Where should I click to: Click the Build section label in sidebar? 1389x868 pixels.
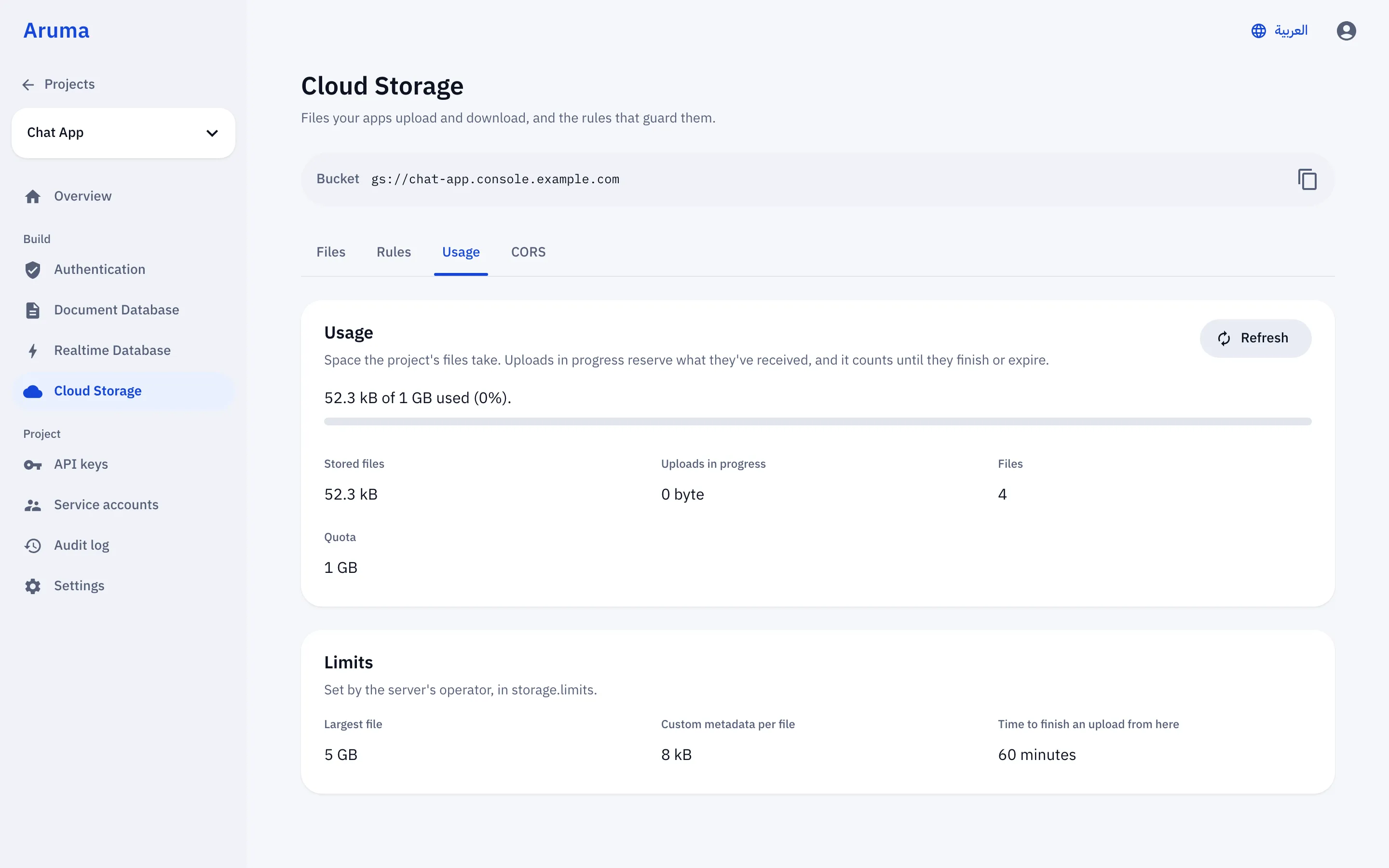point(37,239)
